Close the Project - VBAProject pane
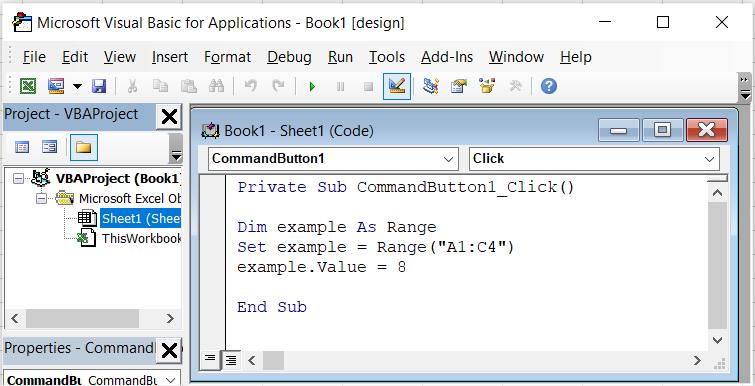Image resolution: width=755 pixels, height=386 pixels. (x=169, y=117)
